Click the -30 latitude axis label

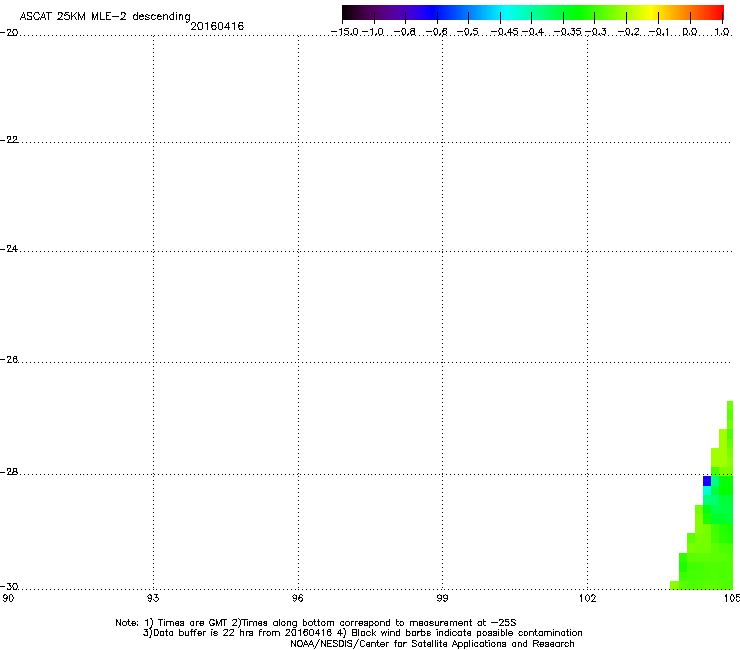point(9,587)
